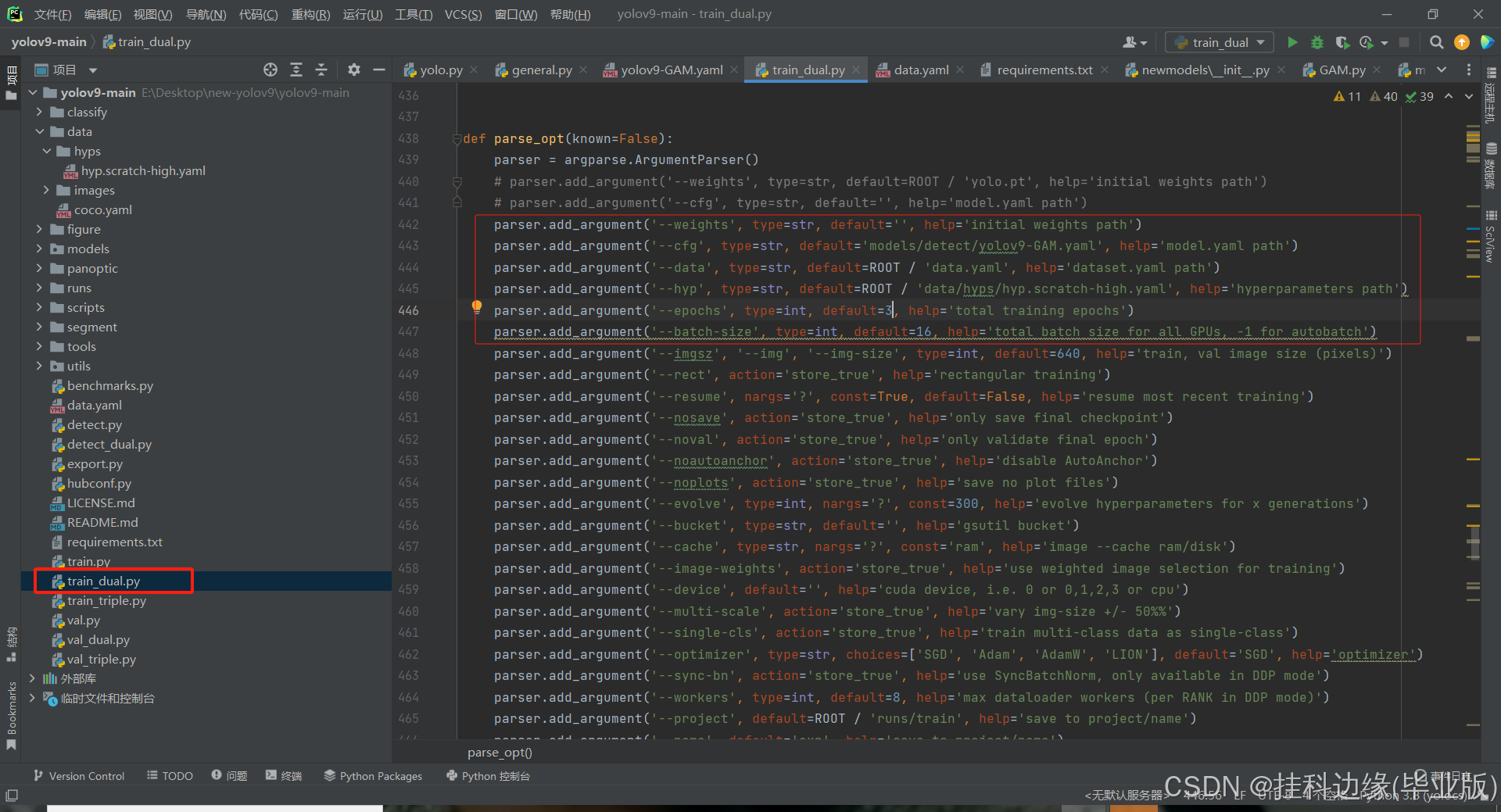Open the Refactor (重构) menu
Screen dimensions: 1501x812
tap(310, 14)
